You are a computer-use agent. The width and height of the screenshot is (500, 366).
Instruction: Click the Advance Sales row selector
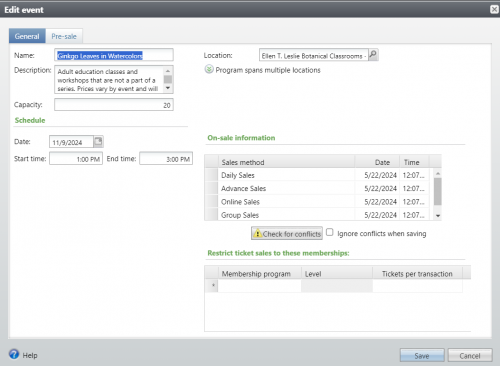(x=211, y=188)
